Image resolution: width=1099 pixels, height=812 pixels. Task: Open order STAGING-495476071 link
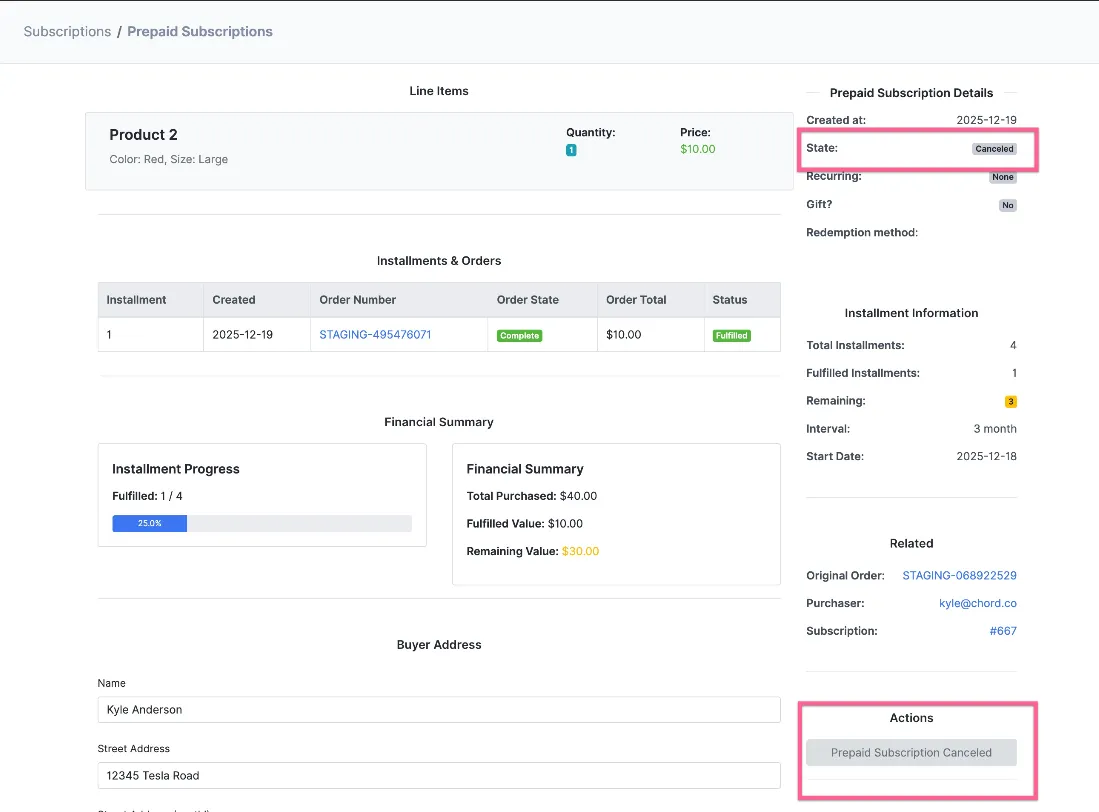375,335
